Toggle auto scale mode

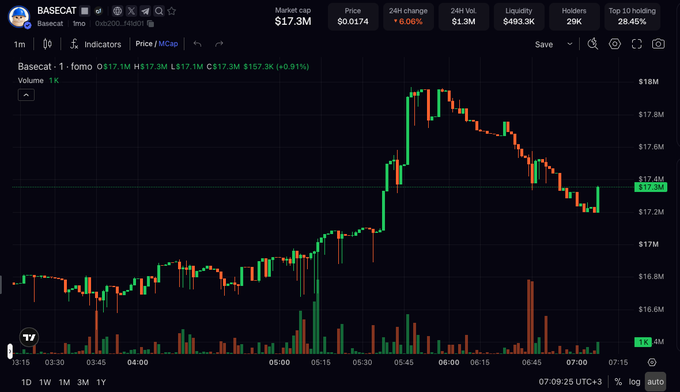[655, 382]
